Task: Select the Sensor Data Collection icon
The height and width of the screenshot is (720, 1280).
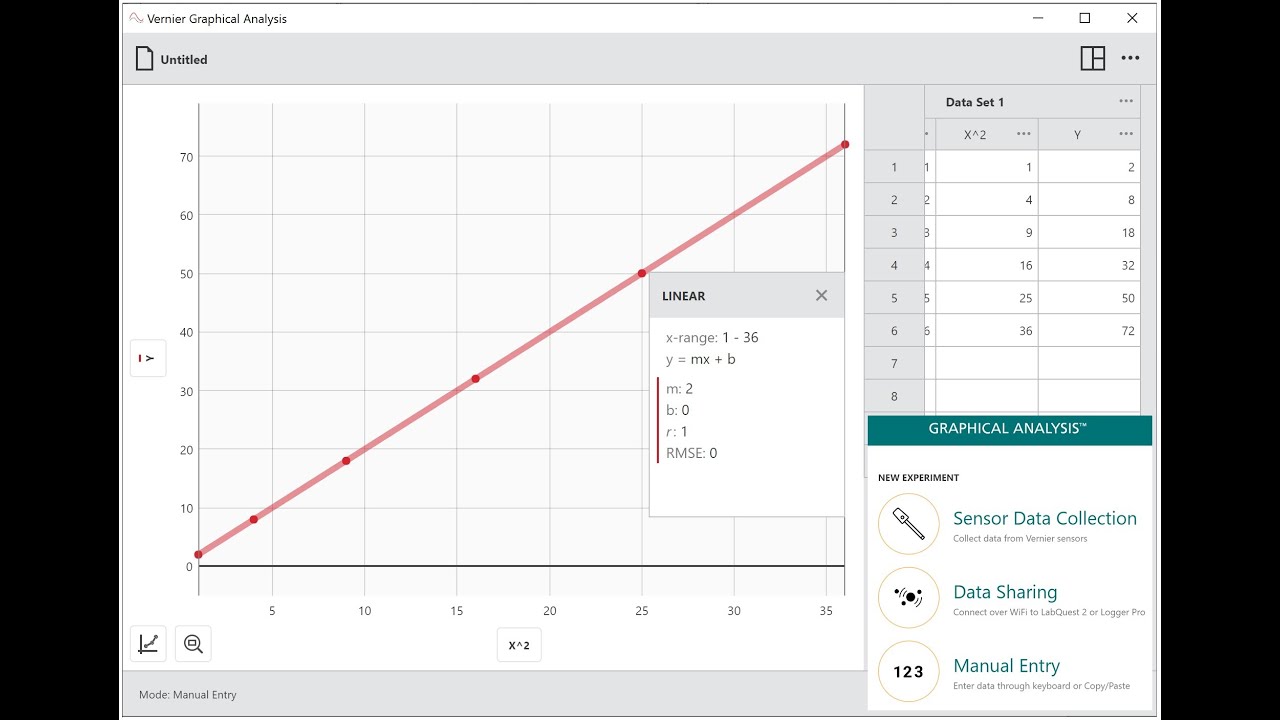Action: 908,524
